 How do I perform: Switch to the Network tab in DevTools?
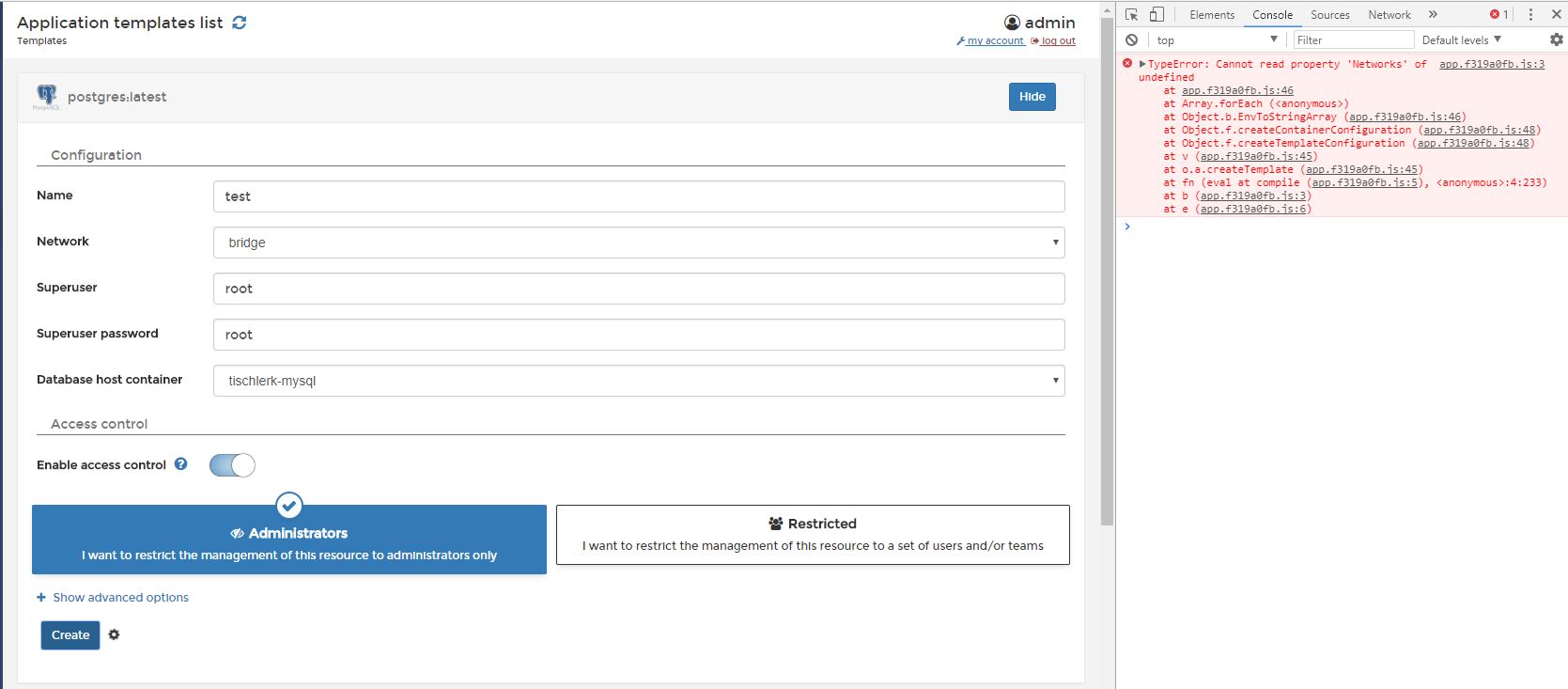pos(1389,14)
